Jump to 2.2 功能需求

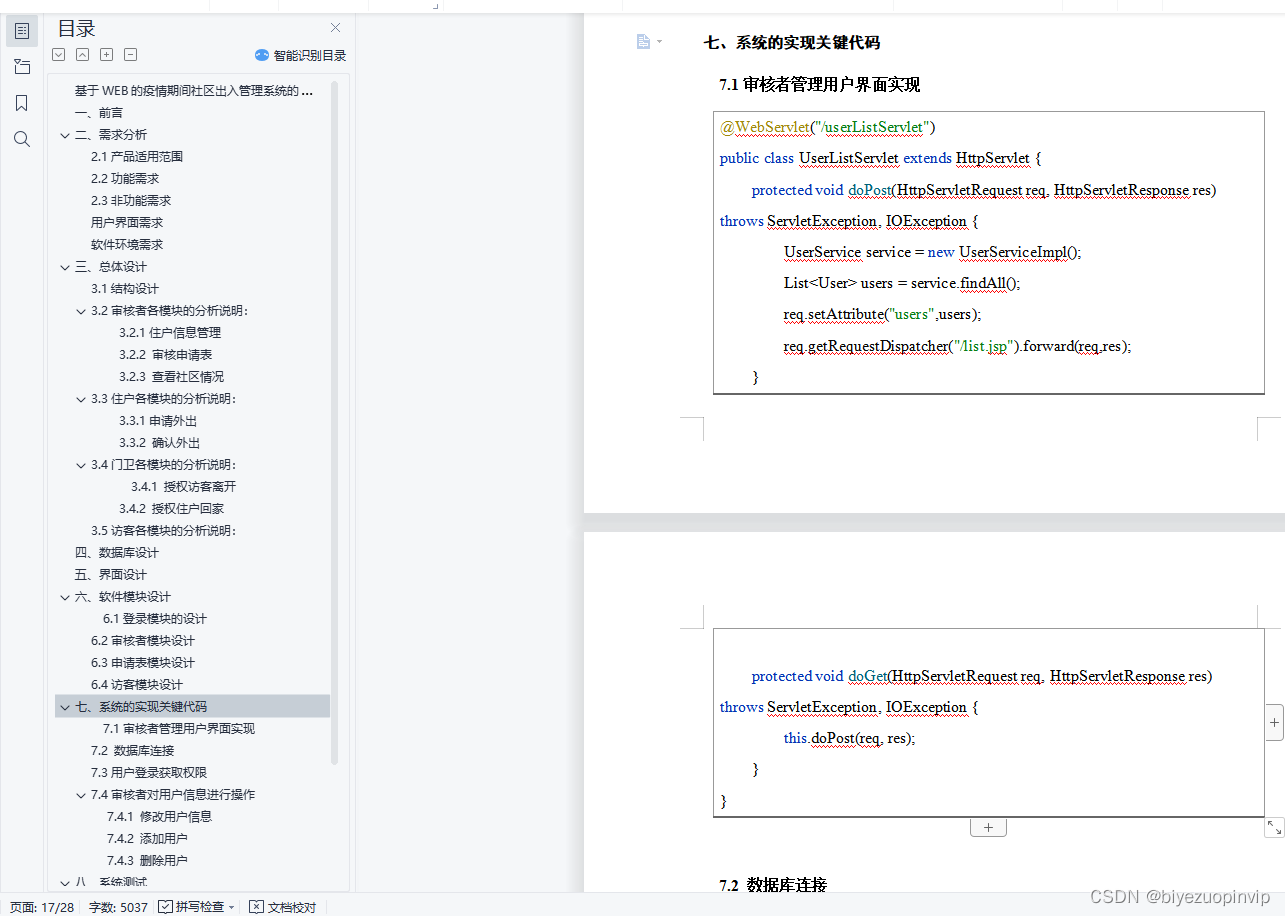click(x=125, y=179)
